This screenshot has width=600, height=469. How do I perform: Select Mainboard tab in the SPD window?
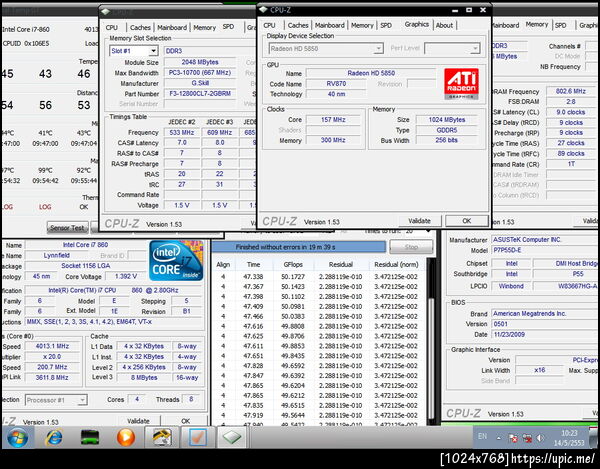172,28
